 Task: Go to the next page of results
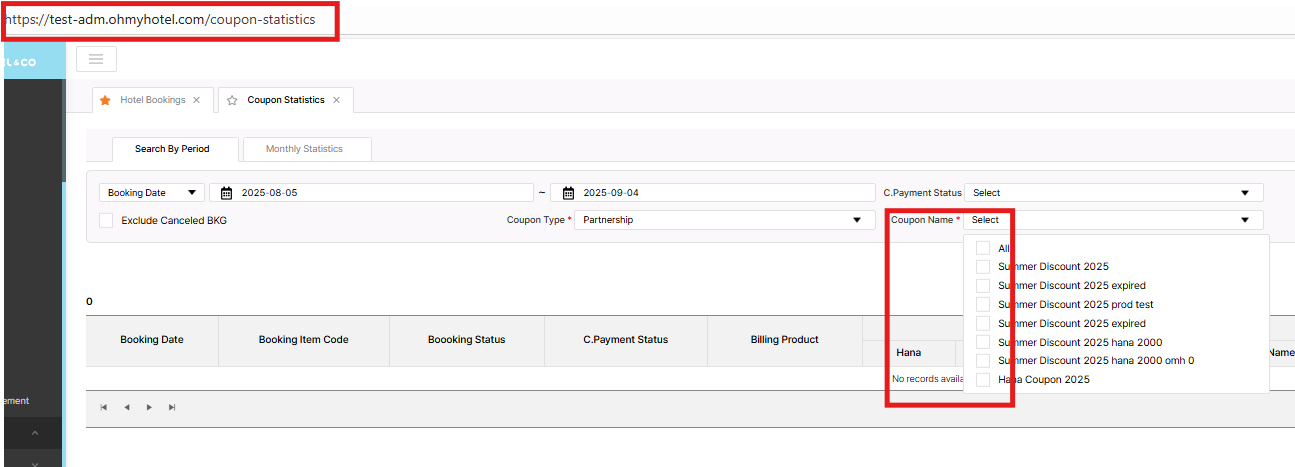tap(149, 407)
